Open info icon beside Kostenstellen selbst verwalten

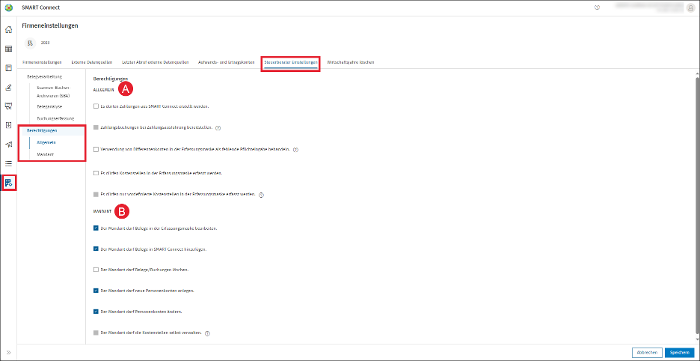click(208, 333)
